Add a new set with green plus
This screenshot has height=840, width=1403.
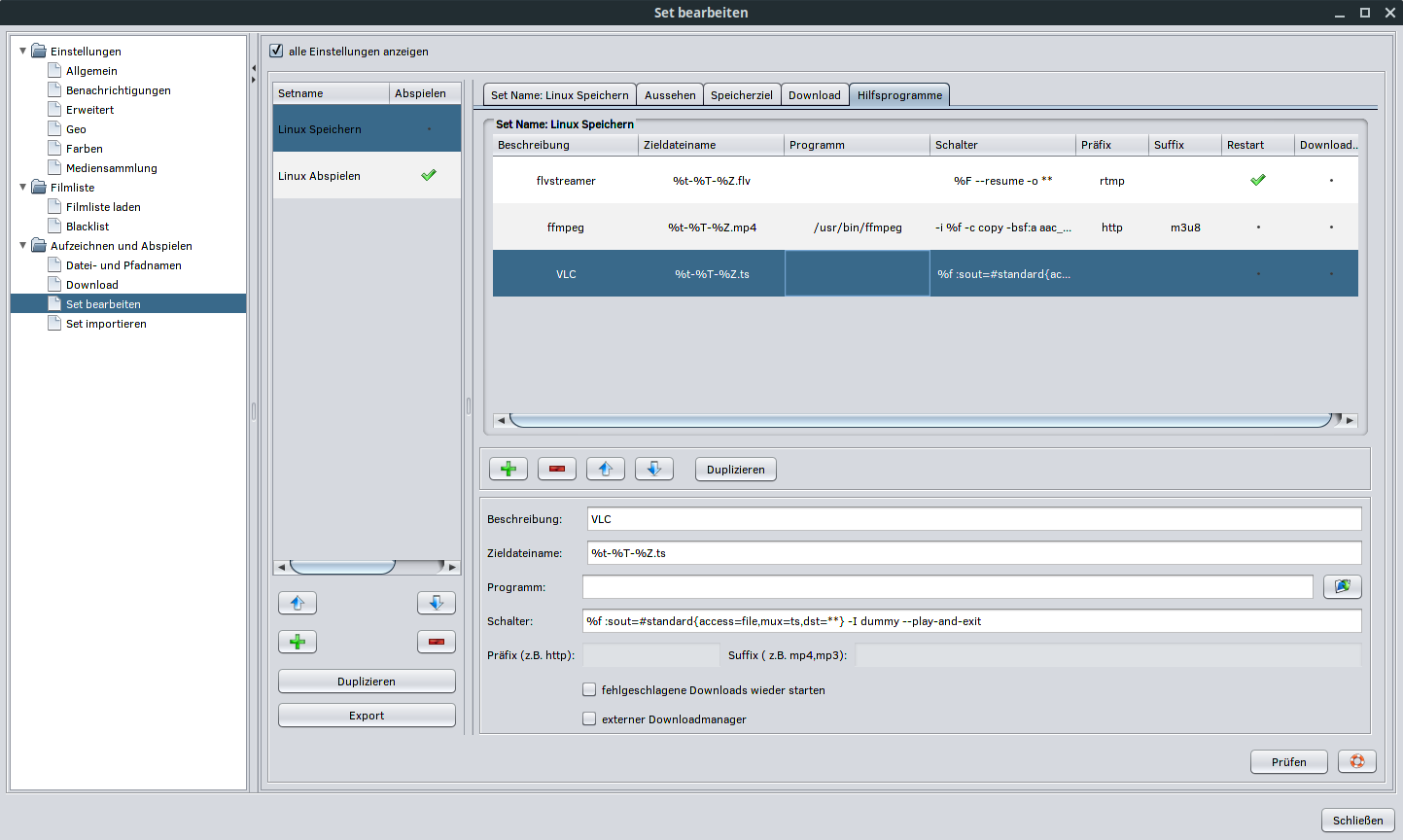(298, 642)
